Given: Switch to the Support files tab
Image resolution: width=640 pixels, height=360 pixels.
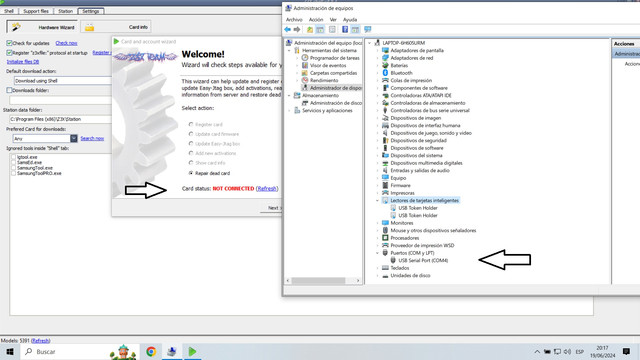Looking at the screenshot, I should [36, 11].
